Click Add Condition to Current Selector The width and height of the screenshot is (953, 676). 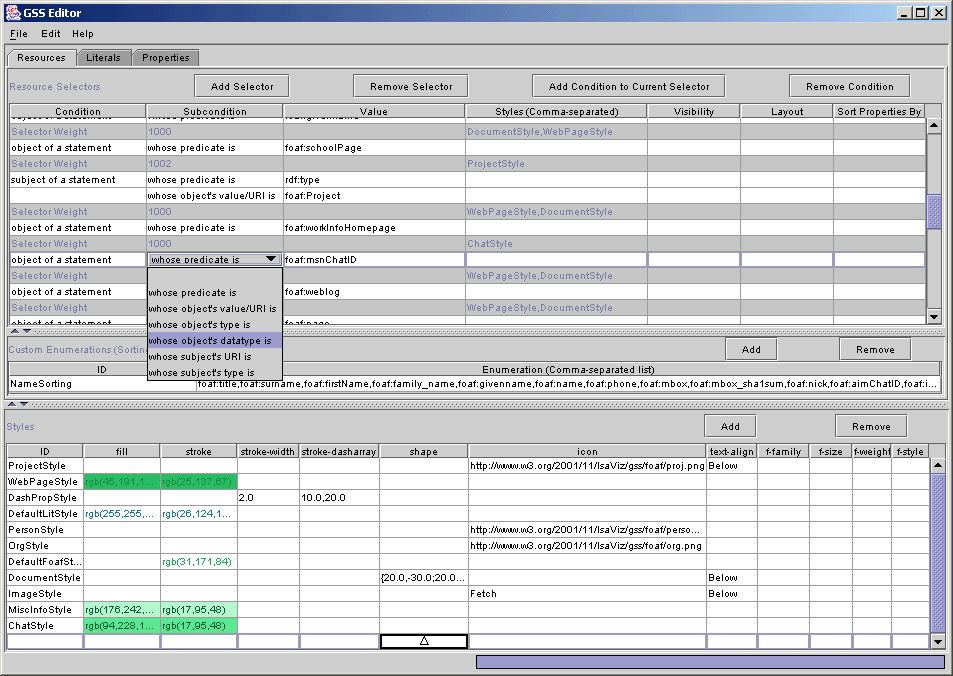(x=629, y=87)
